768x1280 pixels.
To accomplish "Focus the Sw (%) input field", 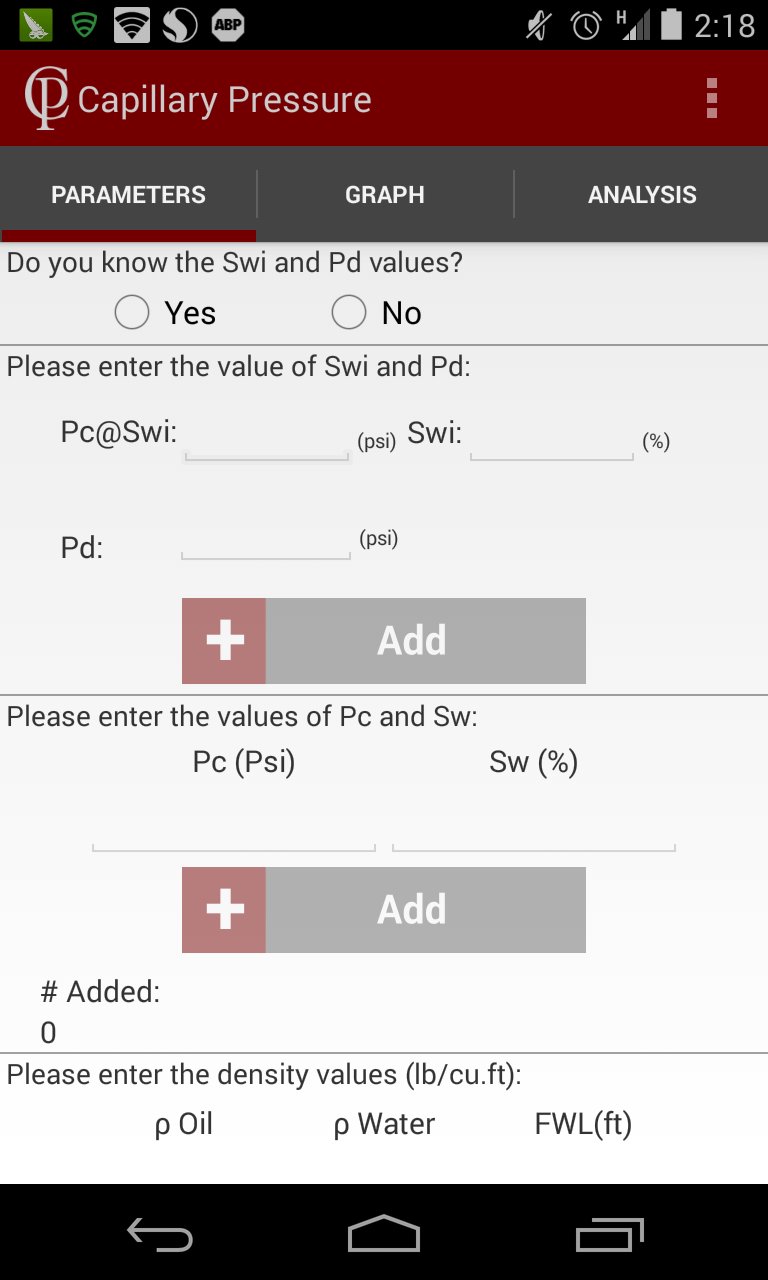I will point(534,832).
